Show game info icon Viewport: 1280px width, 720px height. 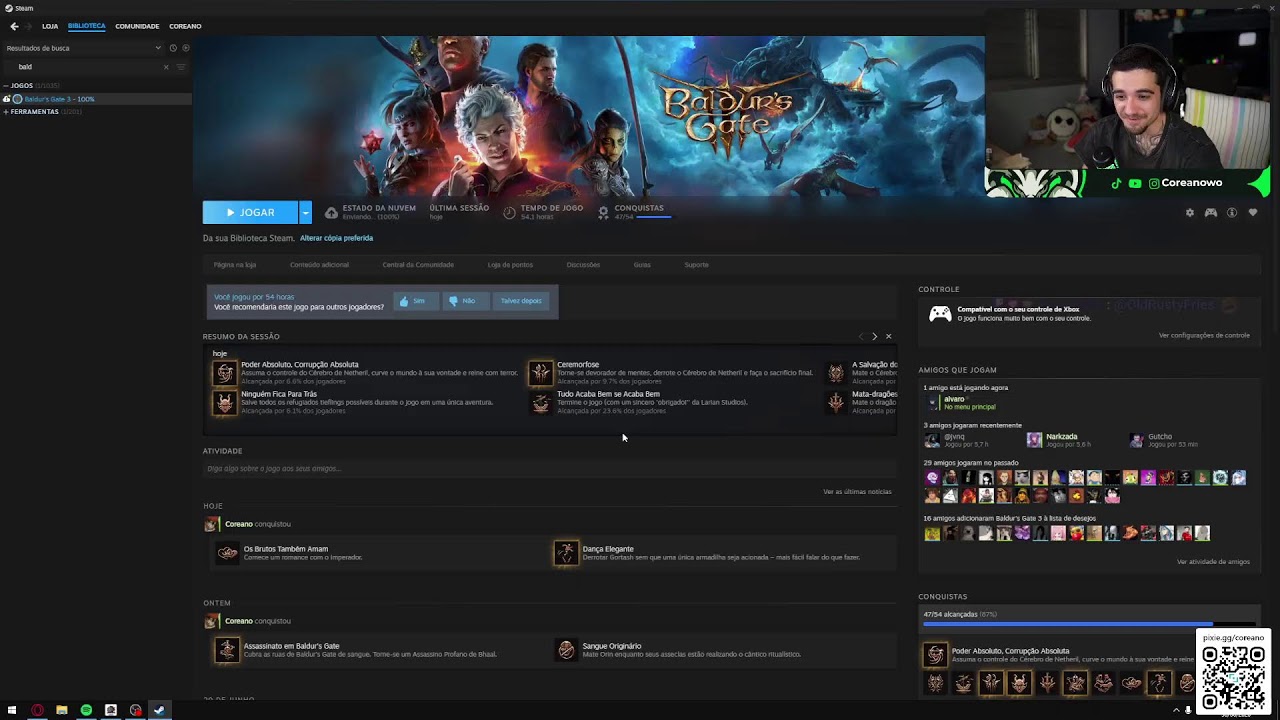tap(1232, 213)
